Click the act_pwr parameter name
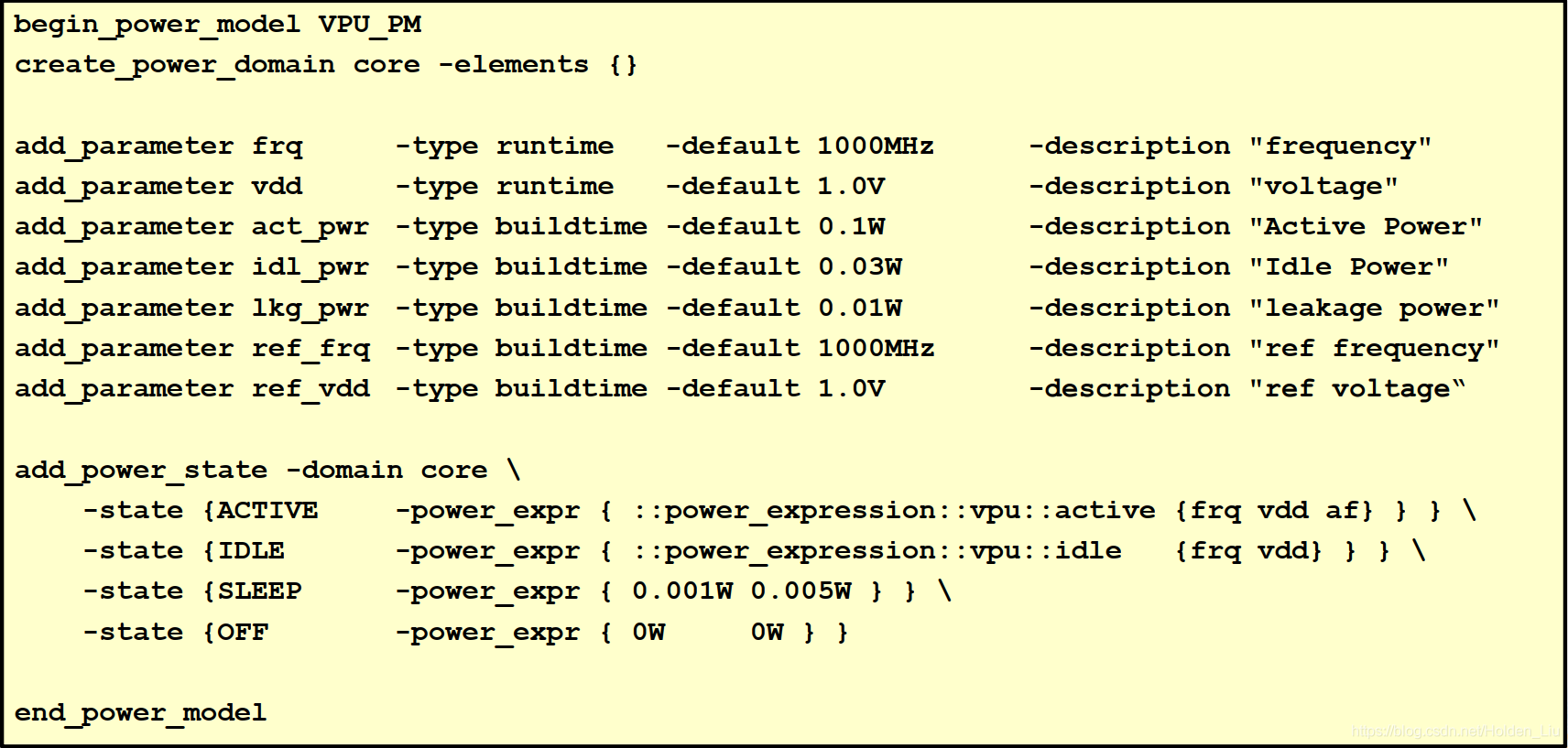Image resolution: width=1568 pixels, height=748 pixels. (x=310, y=227)
